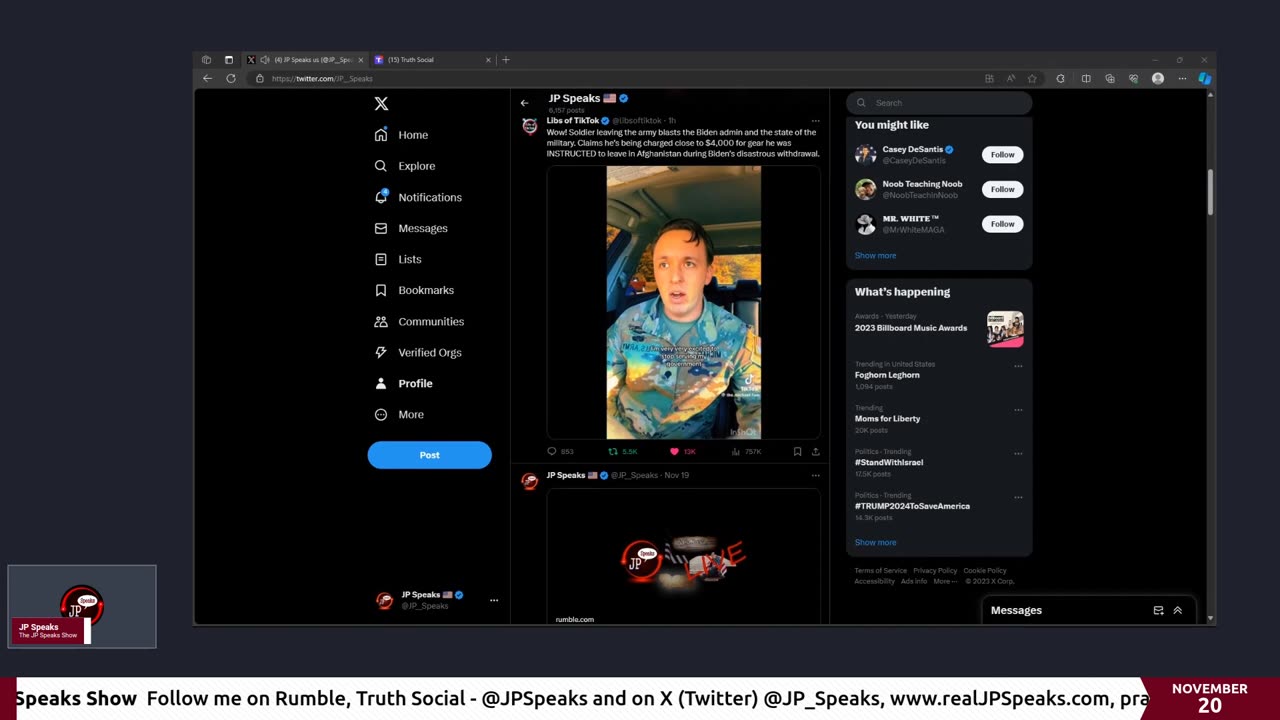Image resolution: width=1280 pixels, height=720 pixels.
Task: Click the blue Post button
Action: [429, 455]
